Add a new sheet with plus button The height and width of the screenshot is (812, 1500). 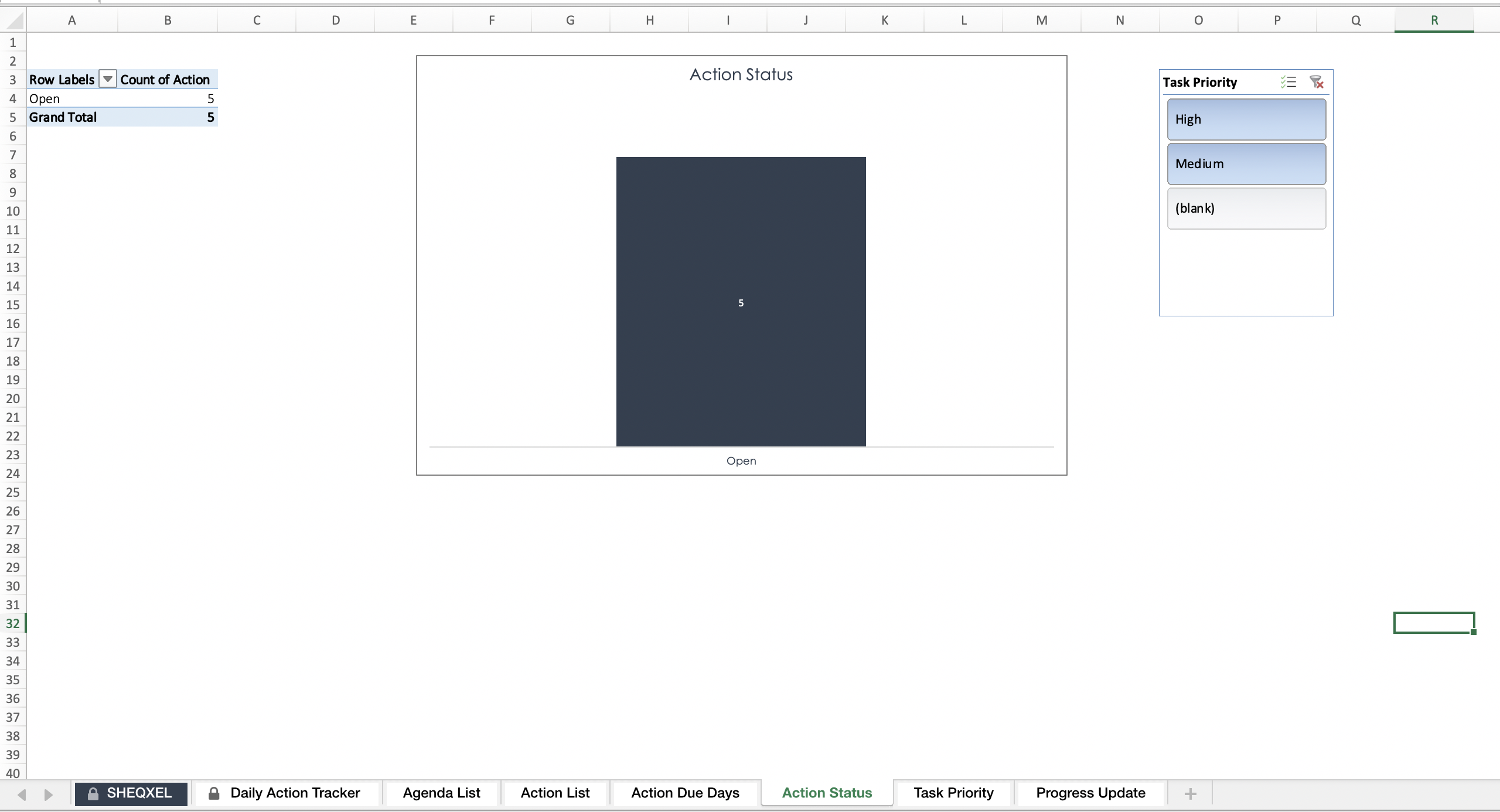pyautogui.click(x=1190, y=794)
